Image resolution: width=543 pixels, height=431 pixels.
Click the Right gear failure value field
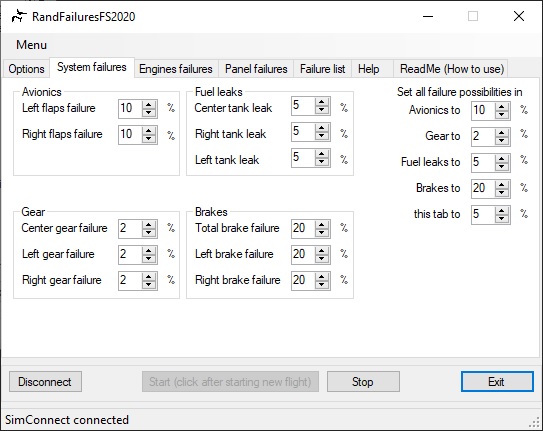coord(130,280)
